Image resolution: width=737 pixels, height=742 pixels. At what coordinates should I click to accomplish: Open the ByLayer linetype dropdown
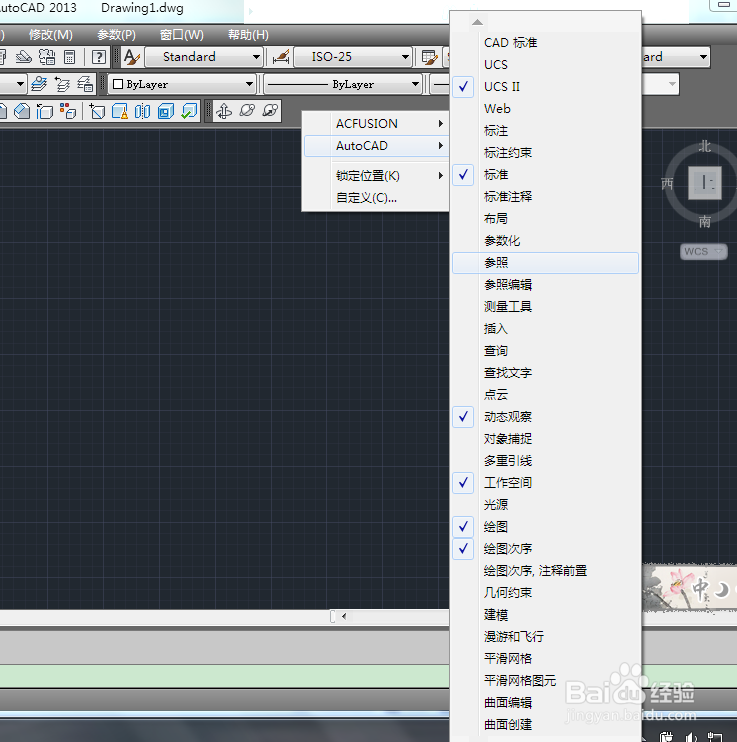point(342,84)
